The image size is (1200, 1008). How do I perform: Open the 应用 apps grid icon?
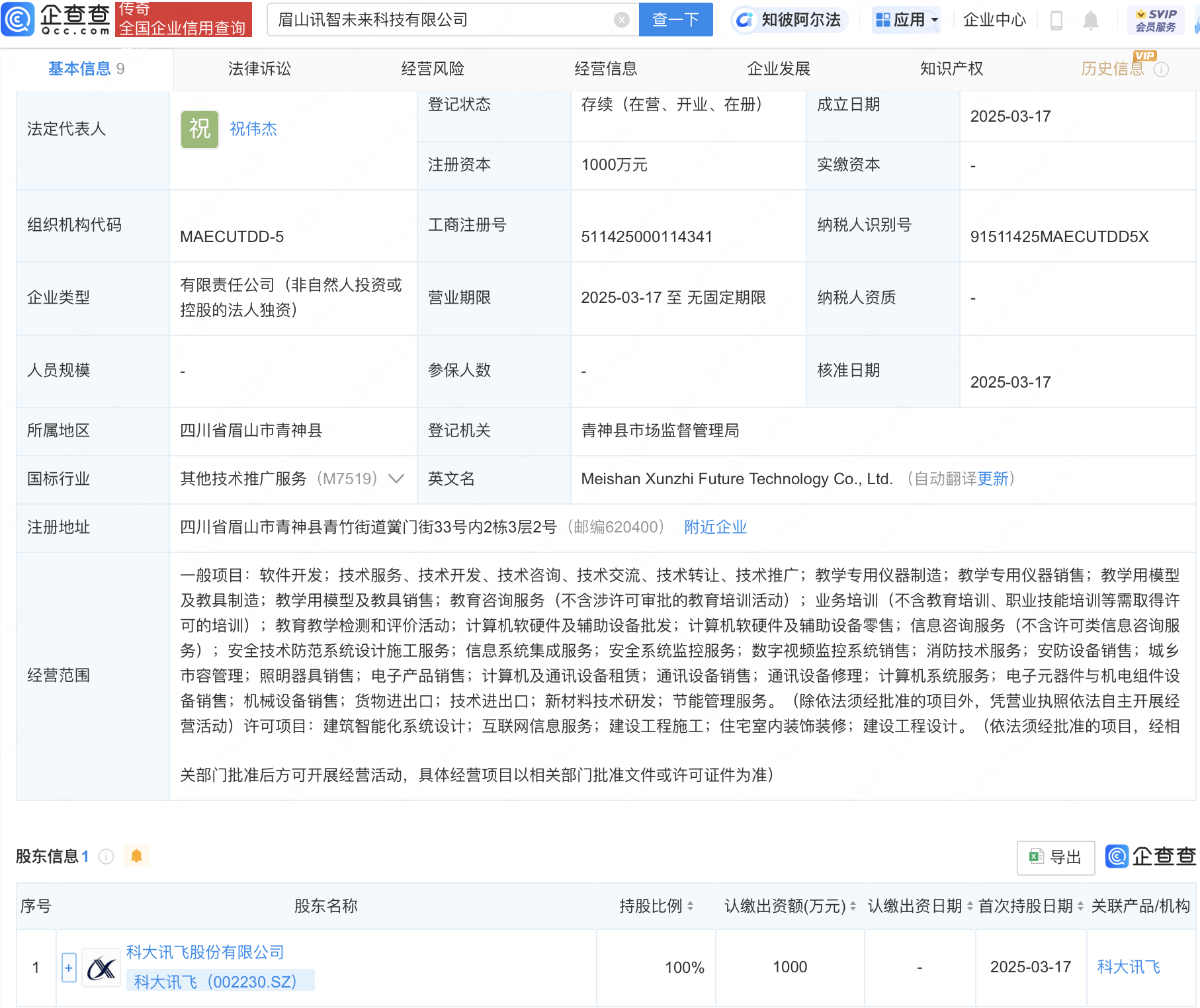click(882, 19)
